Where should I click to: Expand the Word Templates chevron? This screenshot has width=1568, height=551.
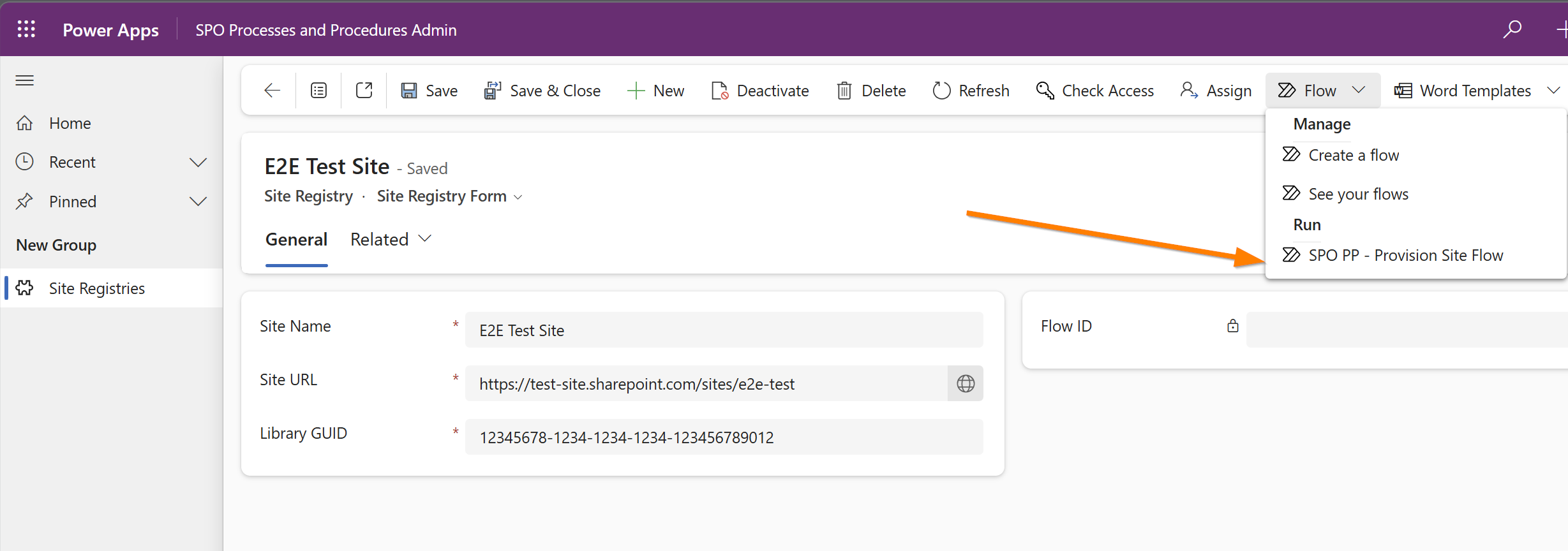click(x=1553, y=91)
